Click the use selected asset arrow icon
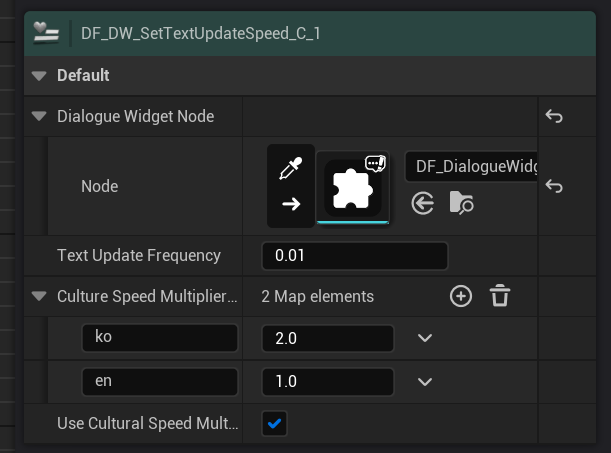Screen dimensions: 611x453 click(x=423, y=204)
